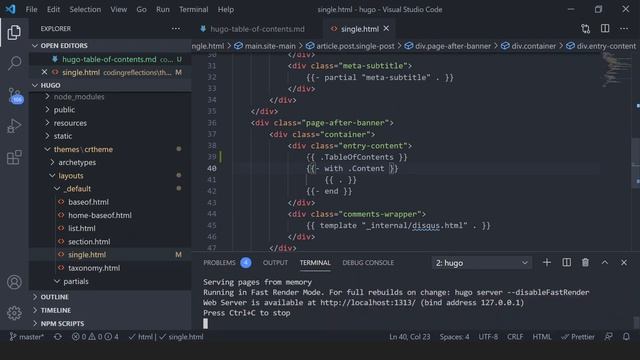Expand the resources folder

point(70,123)
